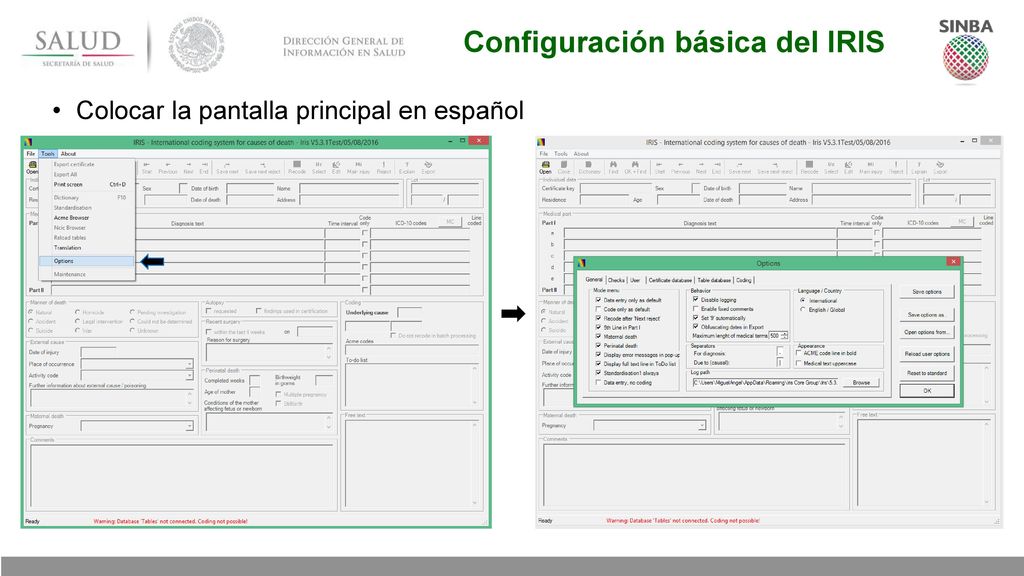
Task: Click the End arrow icon in the right IRIS window
Action: click(716, 167)
